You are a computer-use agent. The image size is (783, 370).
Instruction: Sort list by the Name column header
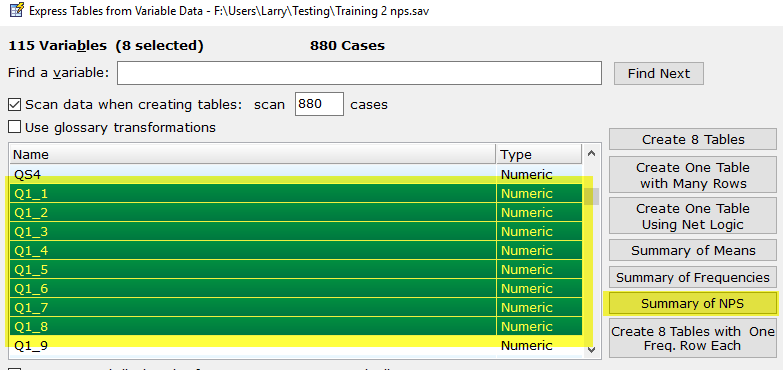pyautogui.click(x=253, y=154)
